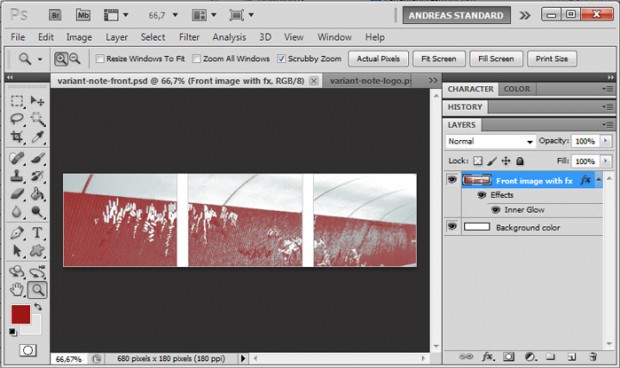Click the Actual Pixels button
The image size is (620, 368).
(378, 59)
